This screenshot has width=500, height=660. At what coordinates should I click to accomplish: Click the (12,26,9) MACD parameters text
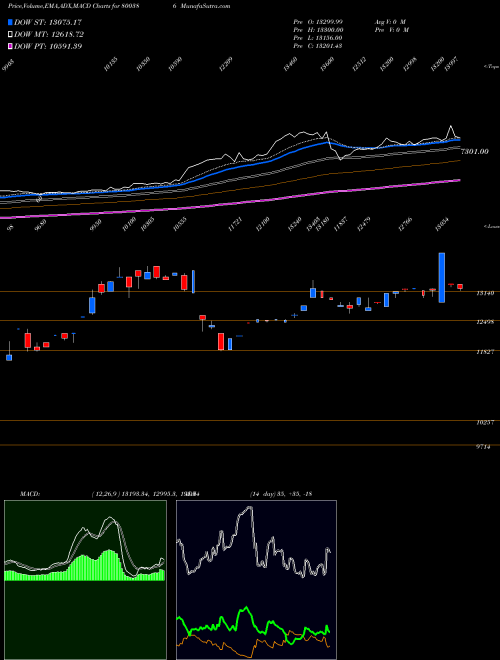click(106, 494)
